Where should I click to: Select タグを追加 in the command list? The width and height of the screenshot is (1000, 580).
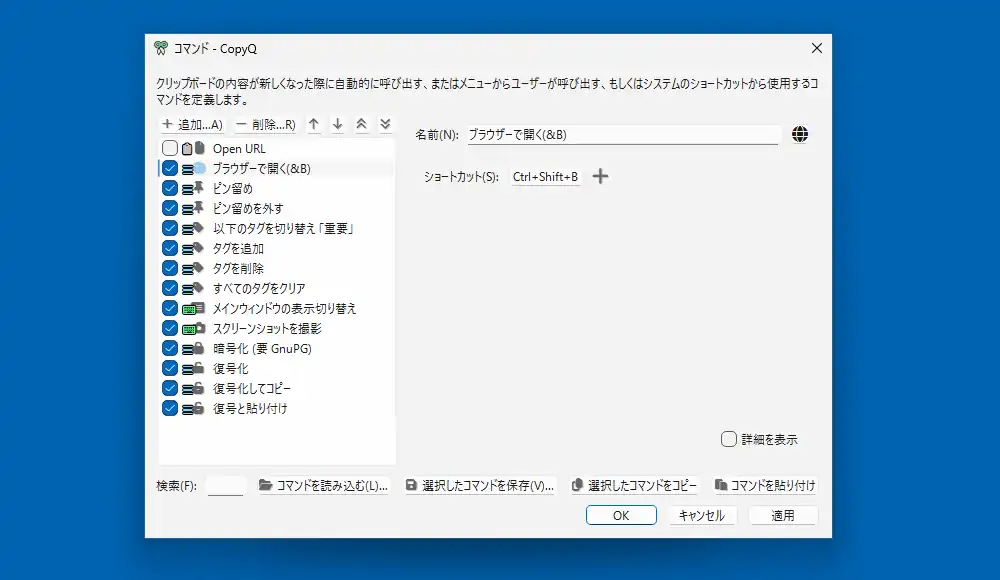tap(238, 249)
